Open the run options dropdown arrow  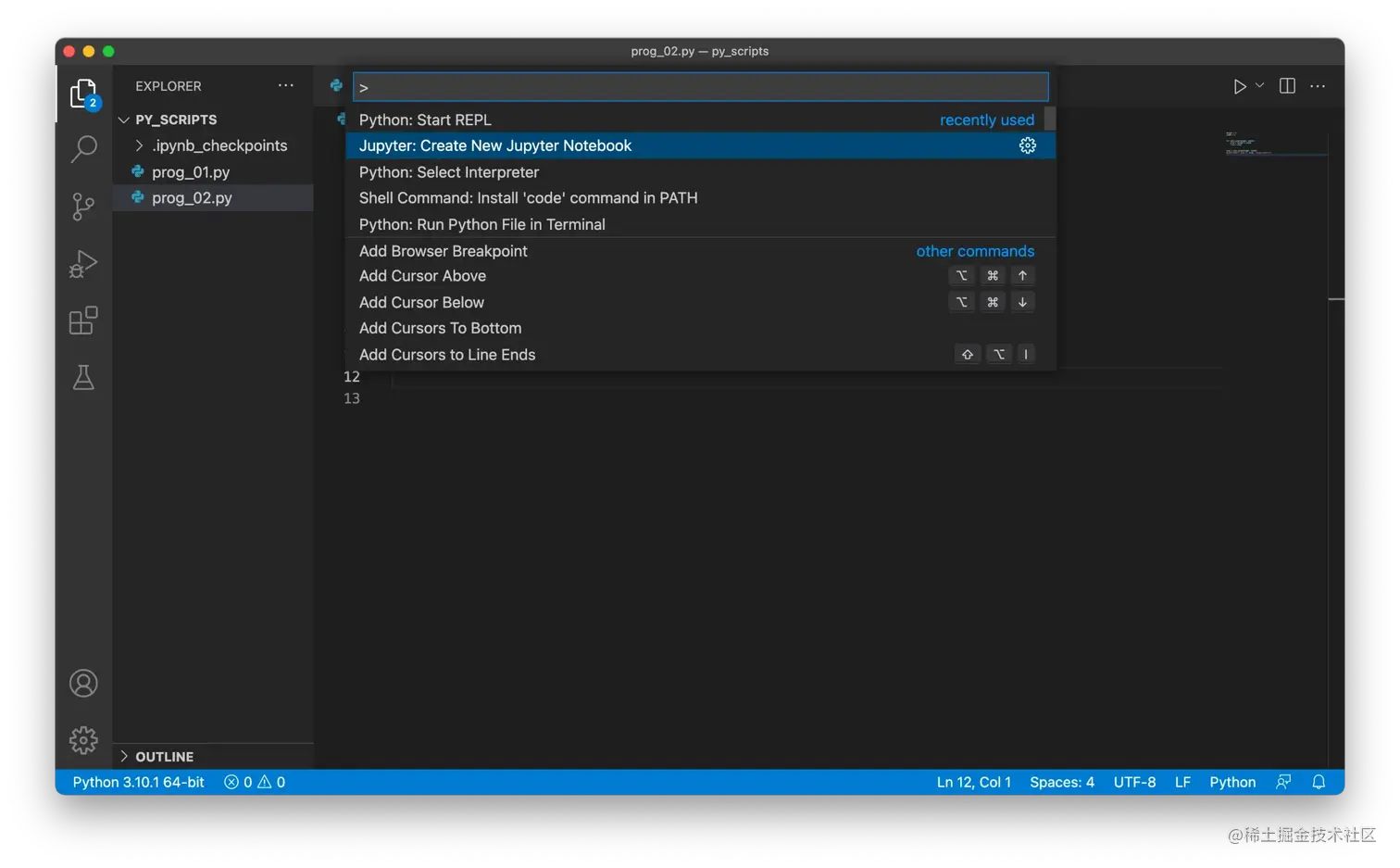(1259, 86)
